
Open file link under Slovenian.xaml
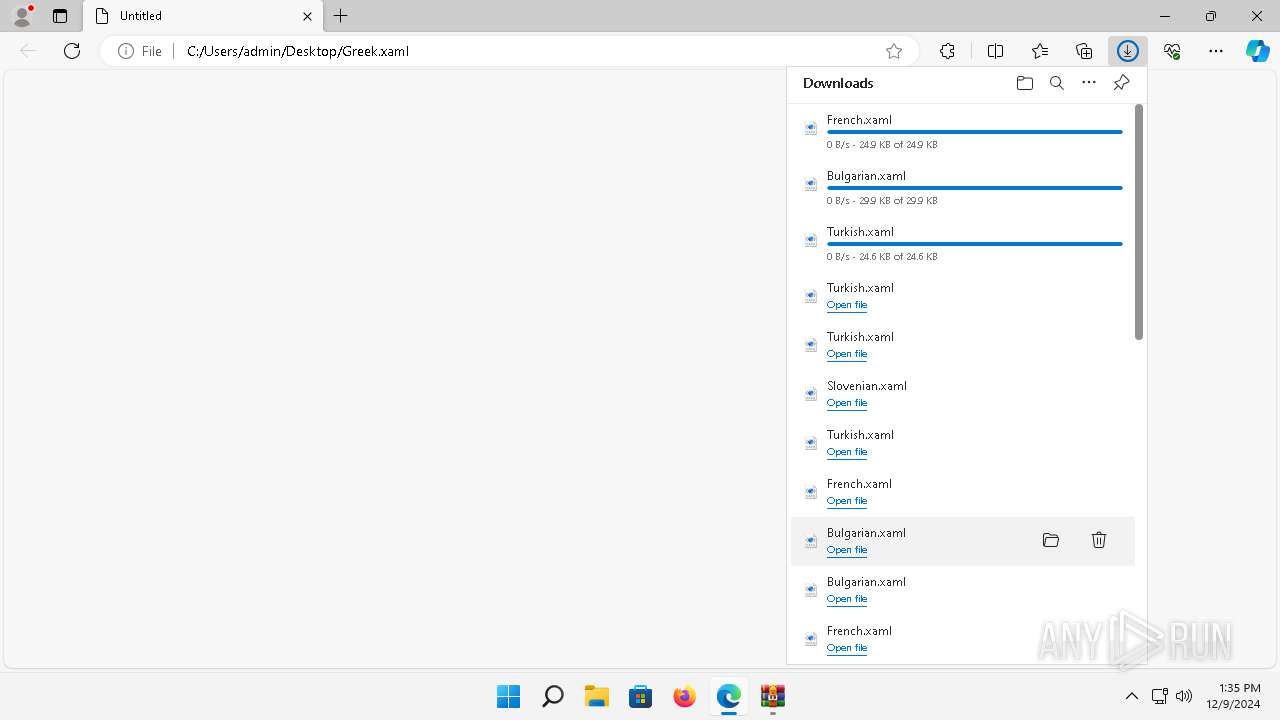pos(846,403)
